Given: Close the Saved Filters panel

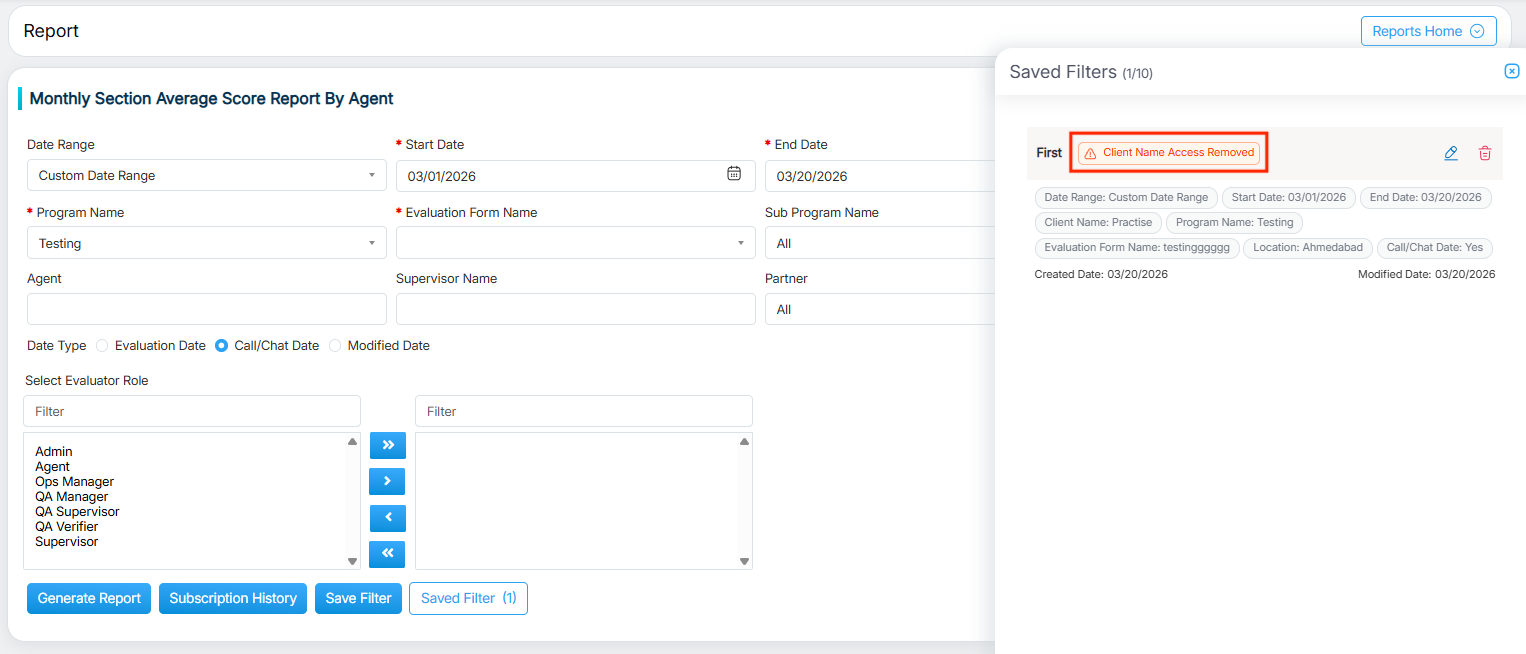Looking at the screenshot, I should 1512,71.
